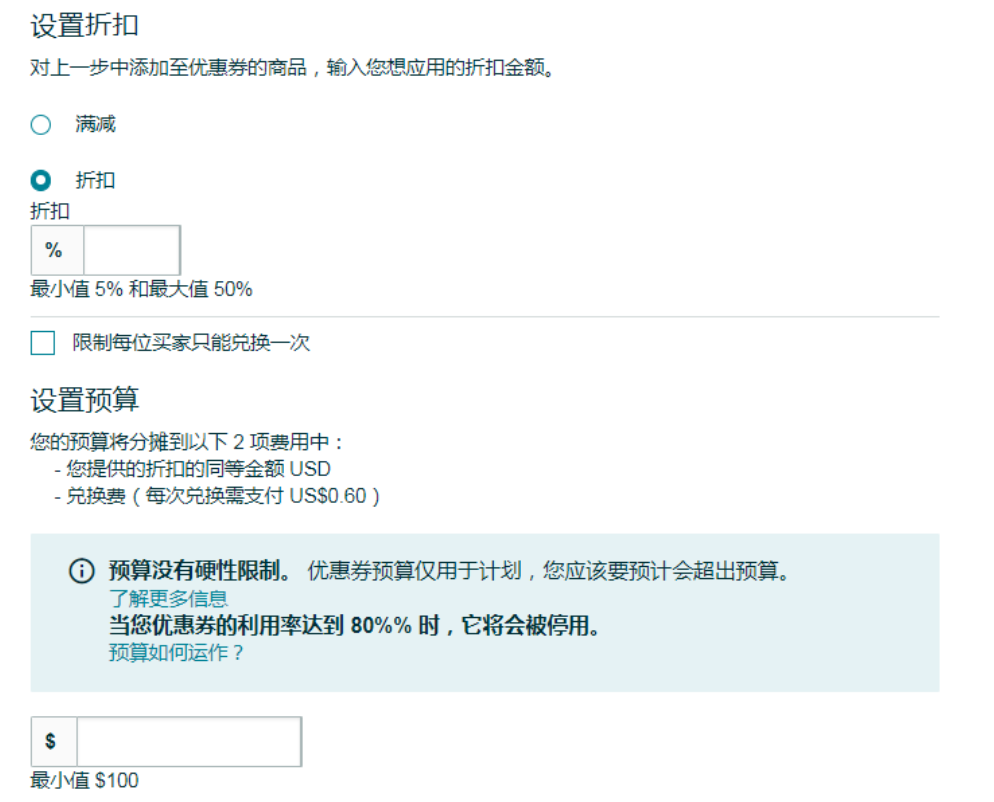994x802 pixels.
Task: Select the 折扣 radio option
Action: point(40,181)
